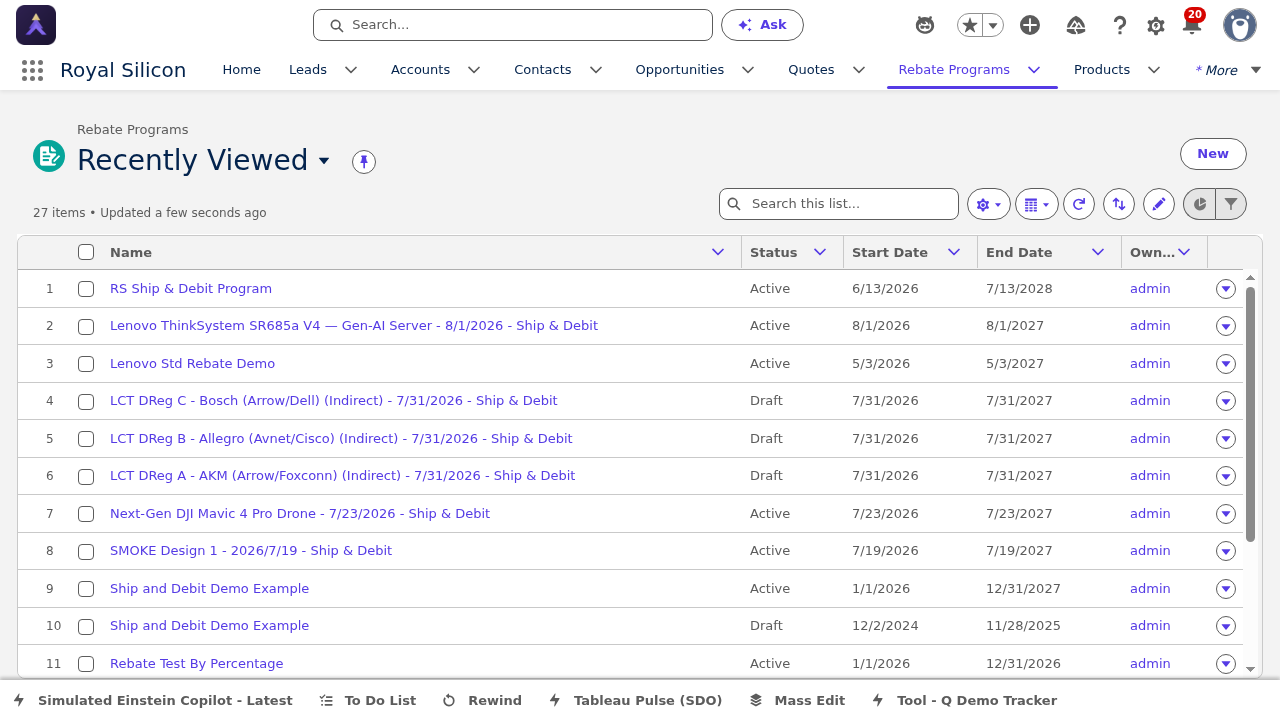
Task: Click the Royal Silicon app logo
Action: pyautogui.click(x=36, y=25)
